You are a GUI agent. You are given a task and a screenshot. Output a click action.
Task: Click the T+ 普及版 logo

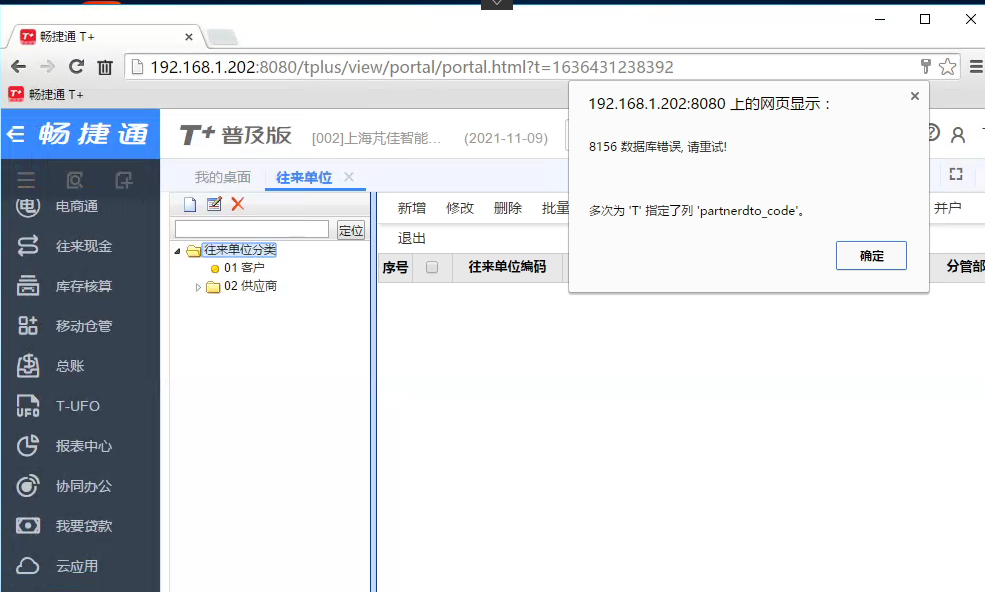(236, 134)
